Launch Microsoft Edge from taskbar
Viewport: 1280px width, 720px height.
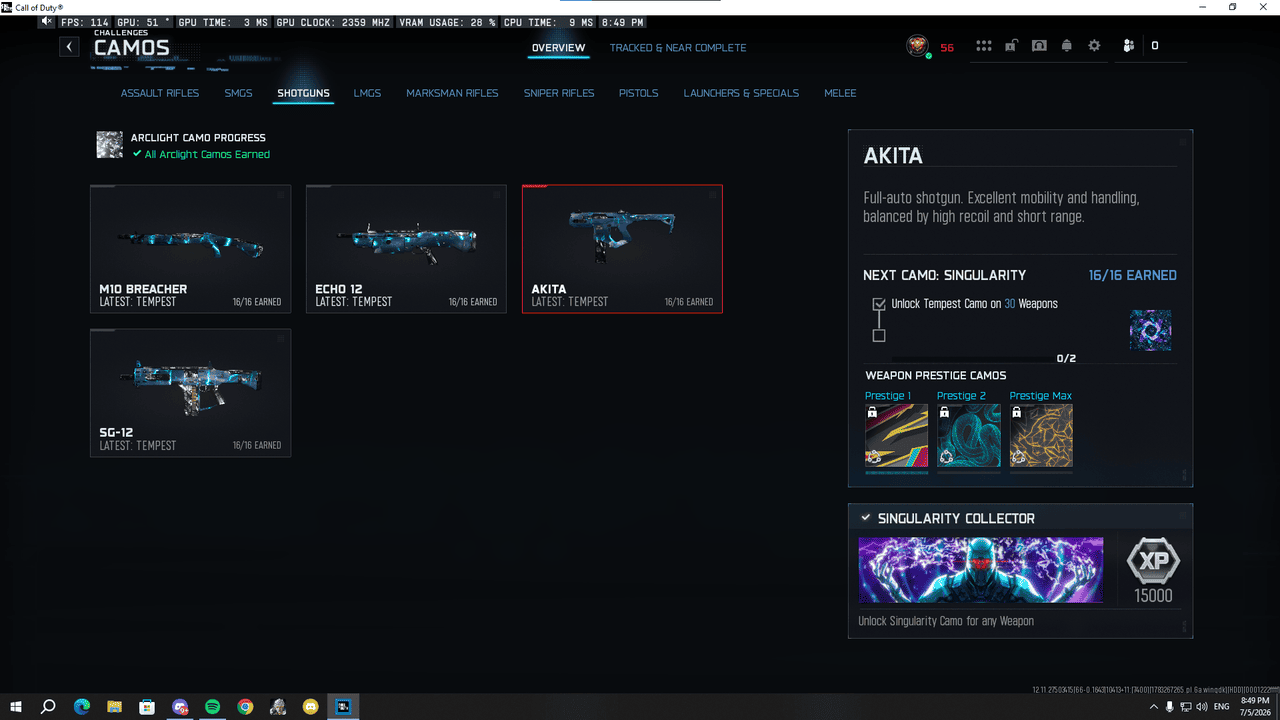click(x=82, y=707)
